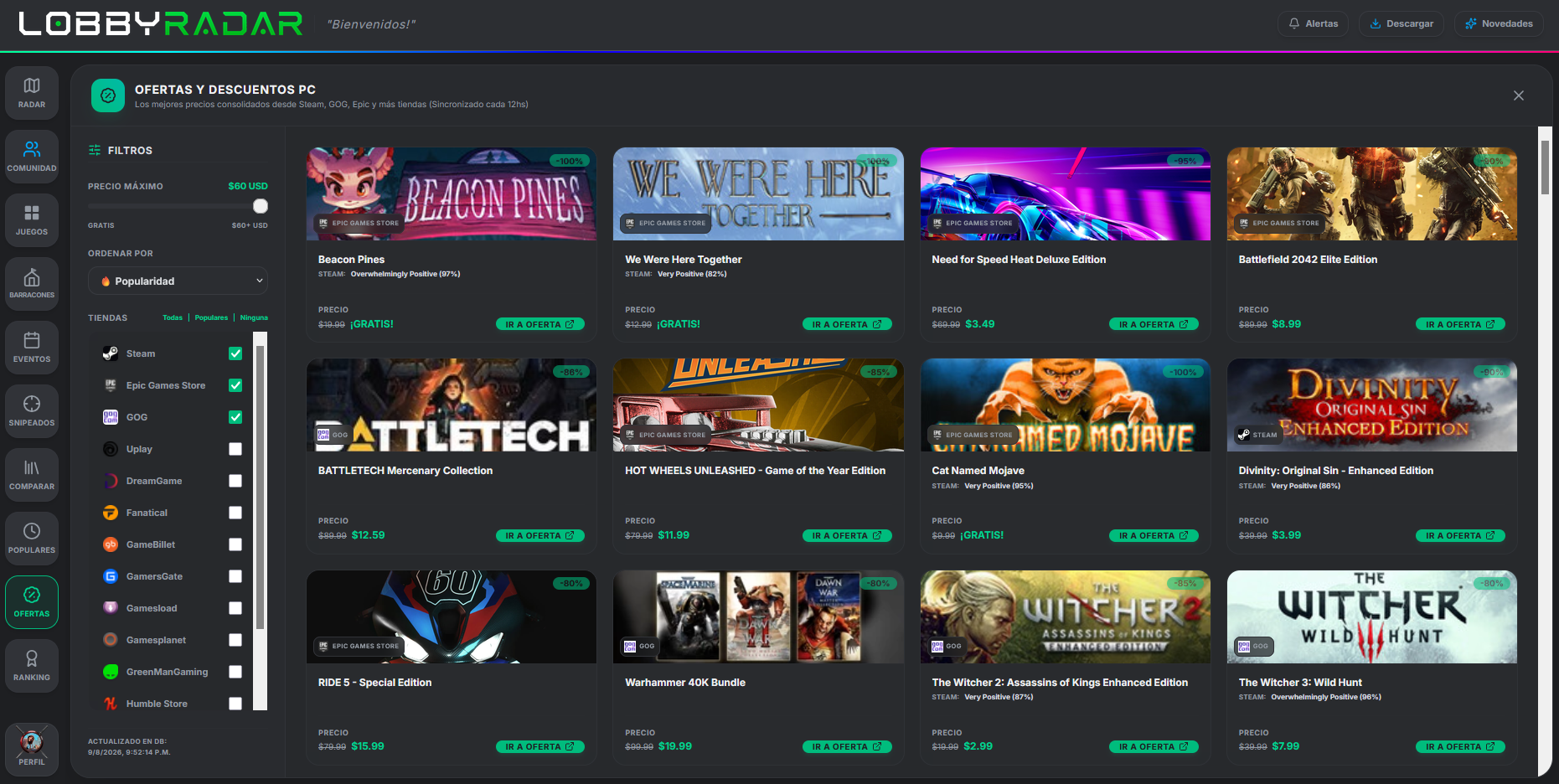This screenshot has height=784, width=1559.
Task: Click the Alertas bell button
Action: tap(1313, 23)
